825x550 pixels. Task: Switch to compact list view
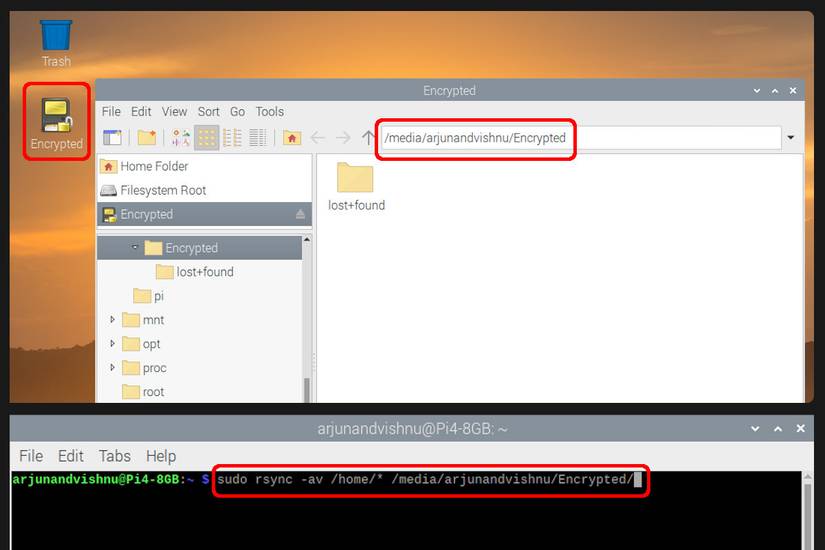click(232, 138)
